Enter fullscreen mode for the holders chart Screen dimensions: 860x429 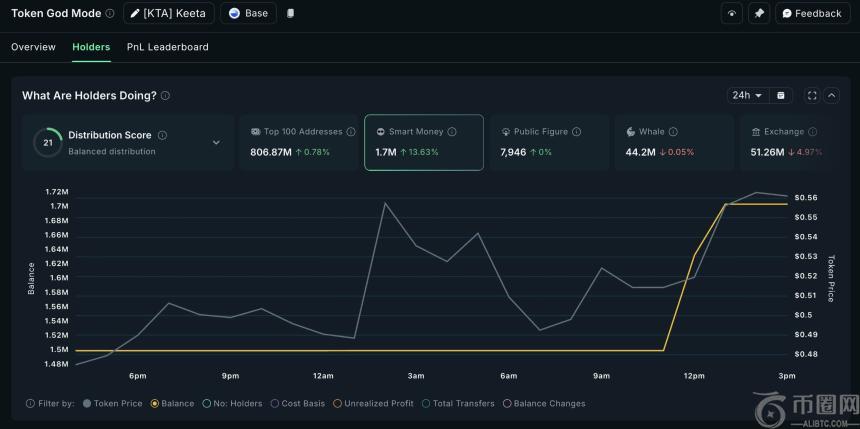812,96
